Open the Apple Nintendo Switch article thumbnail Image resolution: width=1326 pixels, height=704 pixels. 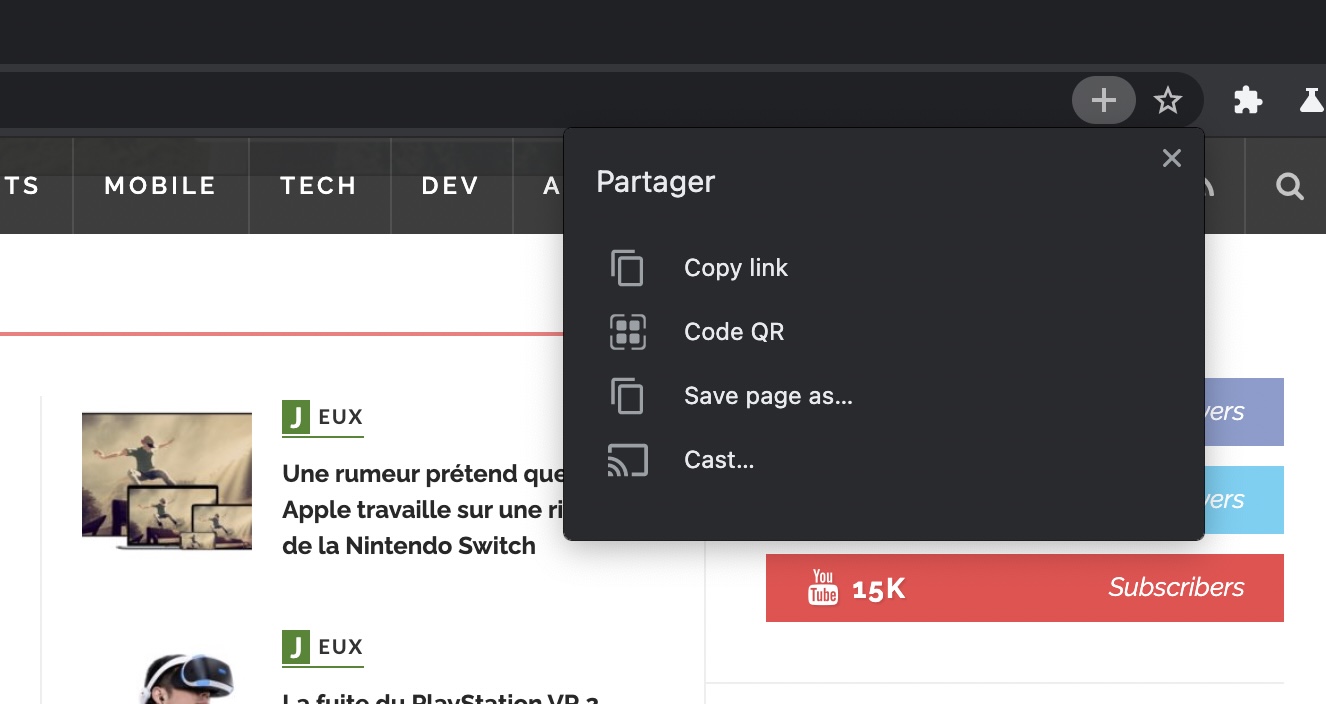[x=167, y=481]
